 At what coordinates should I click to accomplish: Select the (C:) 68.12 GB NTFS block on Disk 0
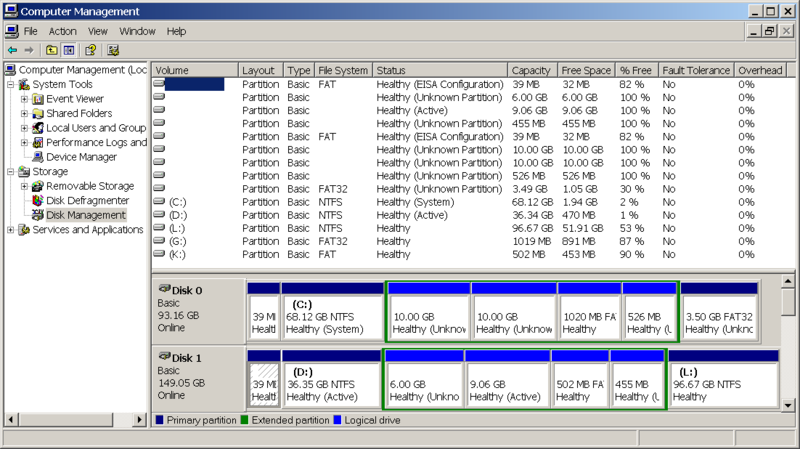[333, 312]
